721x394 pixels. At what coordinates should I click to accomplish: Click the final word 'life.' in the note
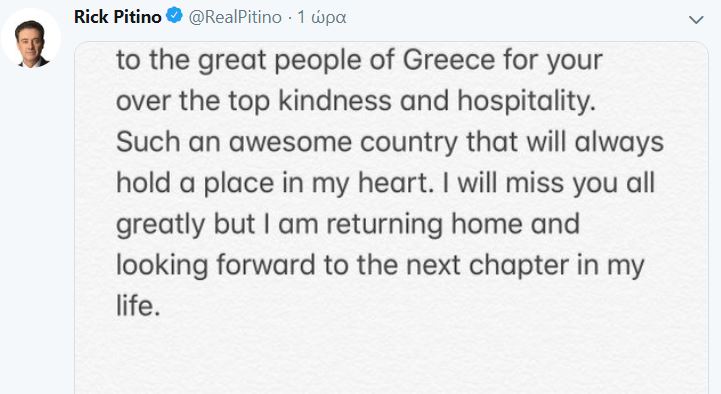(138, 305)
